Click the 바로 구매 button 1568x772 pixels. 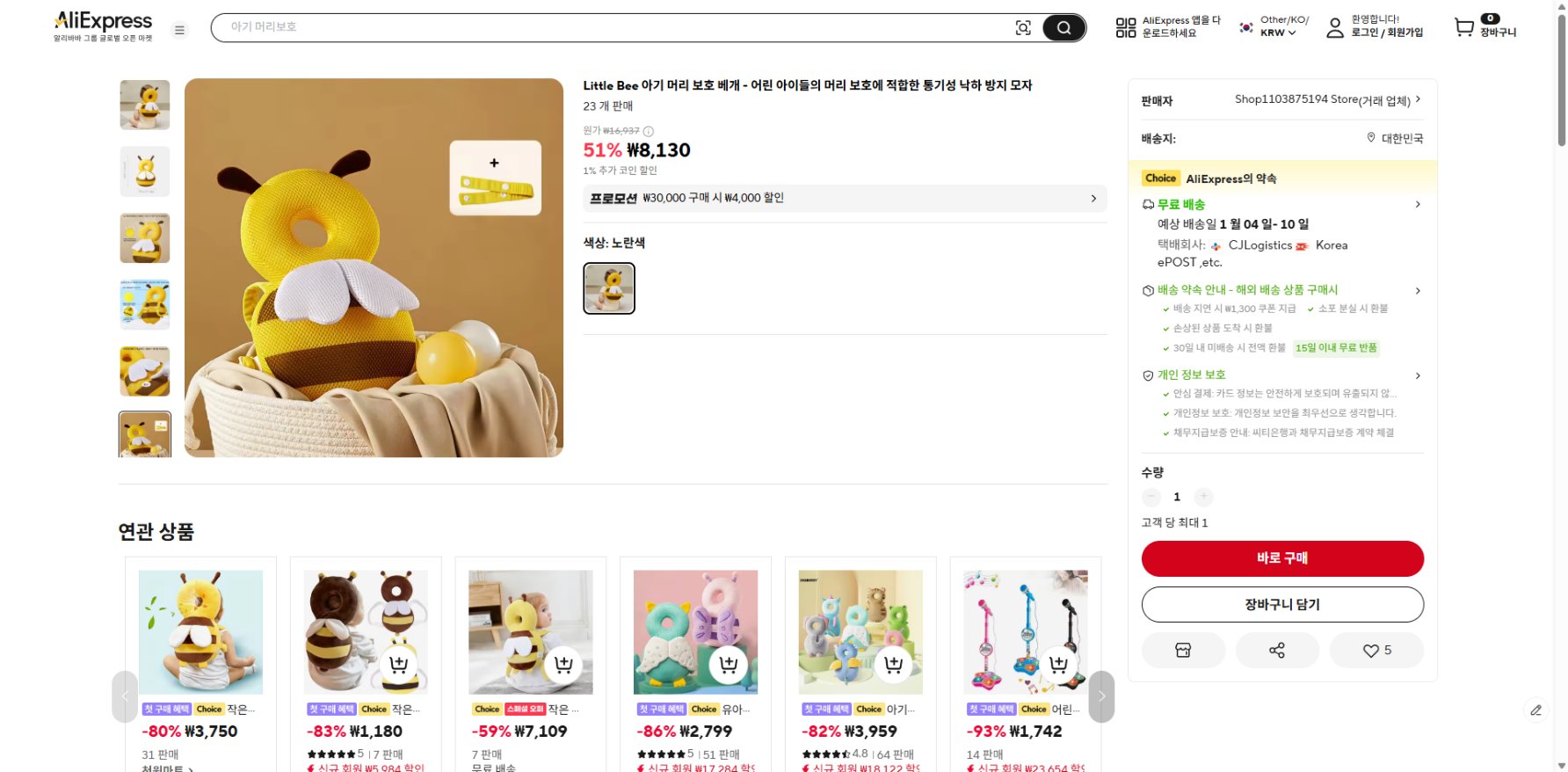click(1281, 558)
